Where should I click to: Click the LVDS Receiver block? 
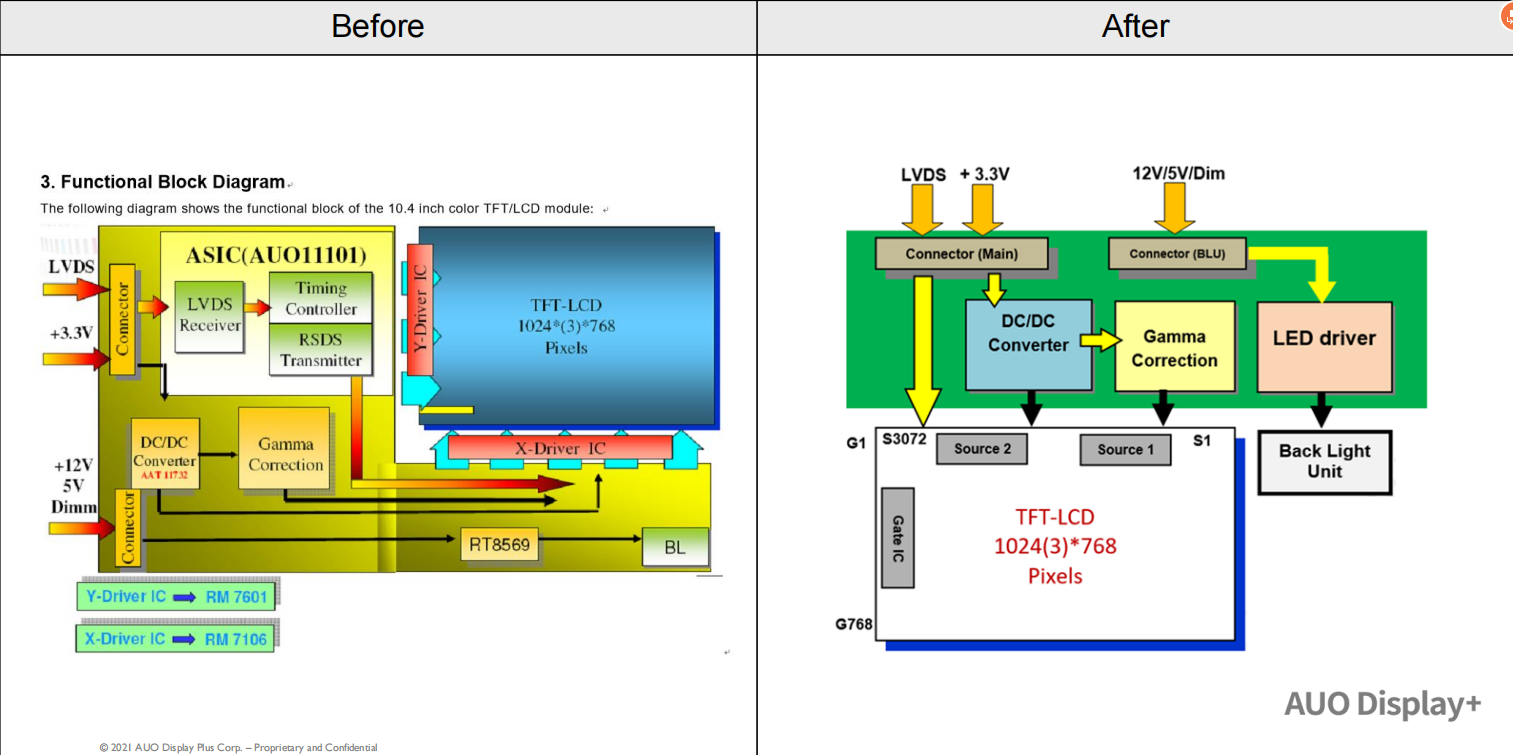click(x=210, y=315)
